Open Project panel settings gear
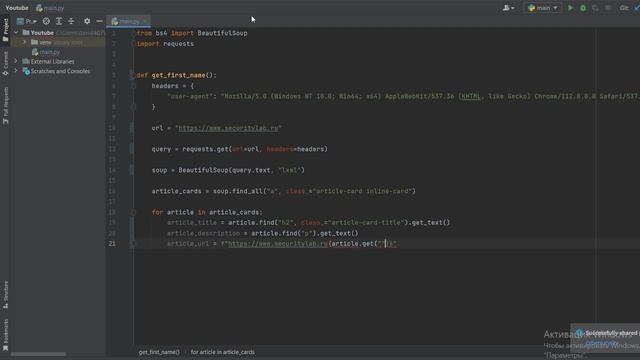 point(87,21)
